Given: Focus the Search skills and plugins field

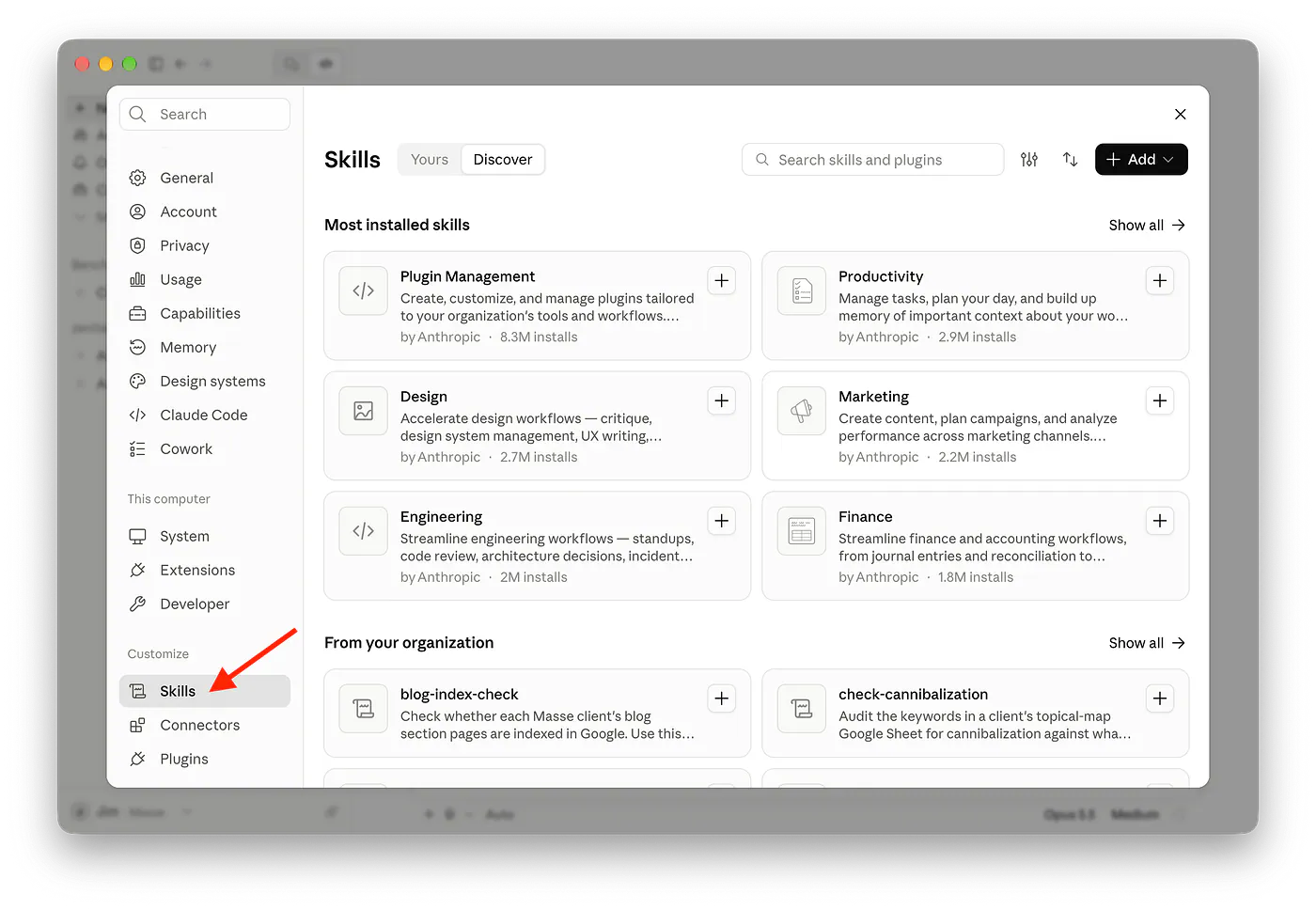Looking at the screenshot, I should point(872,160).
